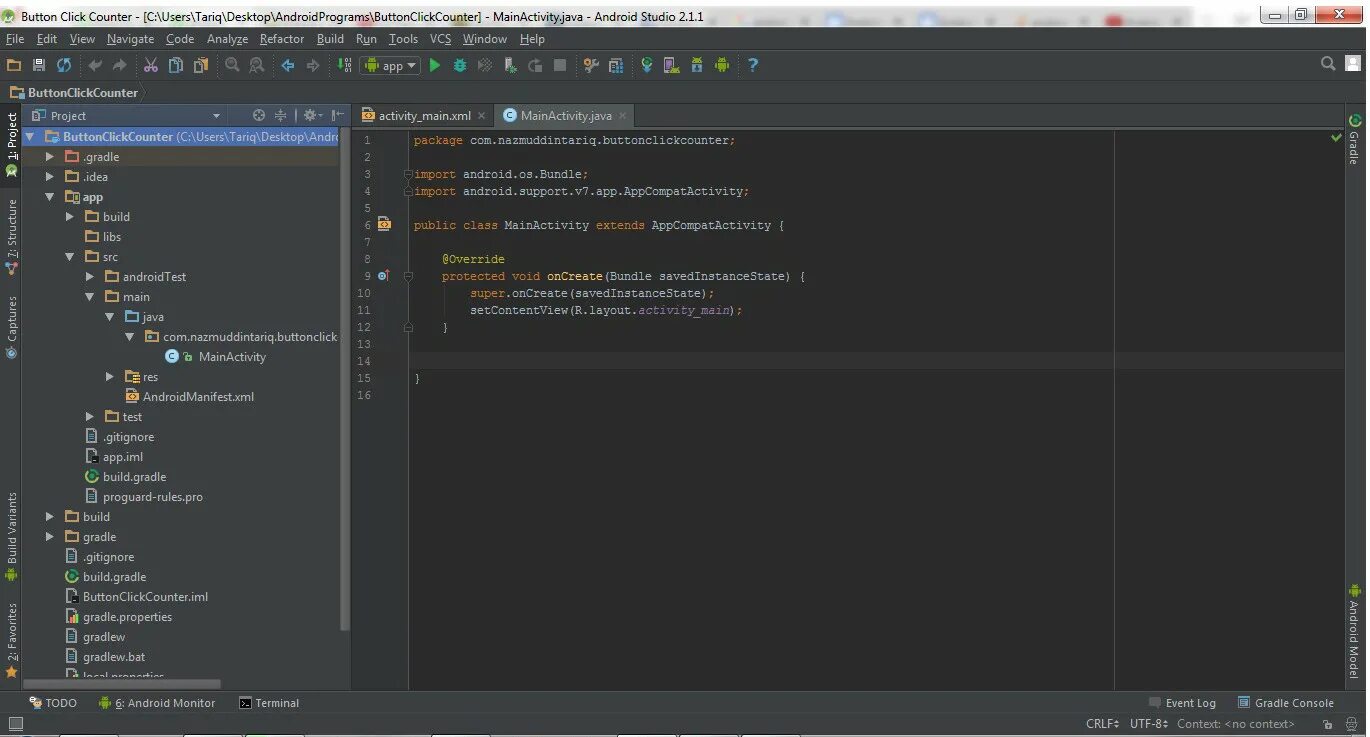1370x737 pixels.
Task: Click Sync Project with Gradle Files icon
Action: [647, 65]
